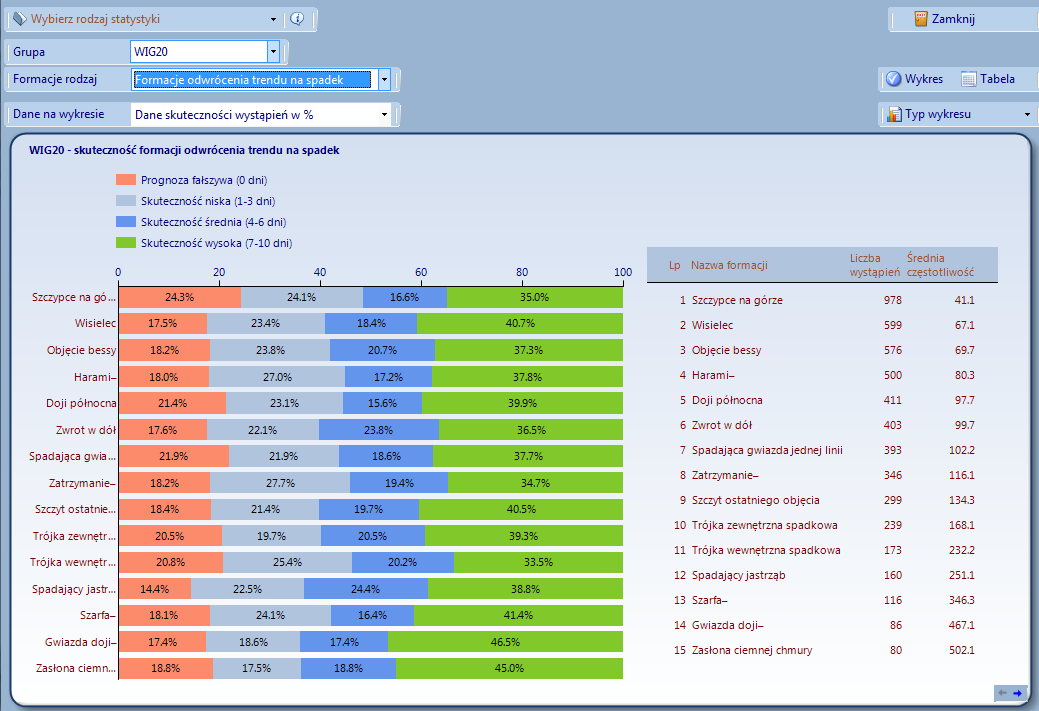Image resolution: width=1039 pixels, height=711 pixels.
Task: Click the 346.3 value in Szarfa row
Action: point(961,600)
